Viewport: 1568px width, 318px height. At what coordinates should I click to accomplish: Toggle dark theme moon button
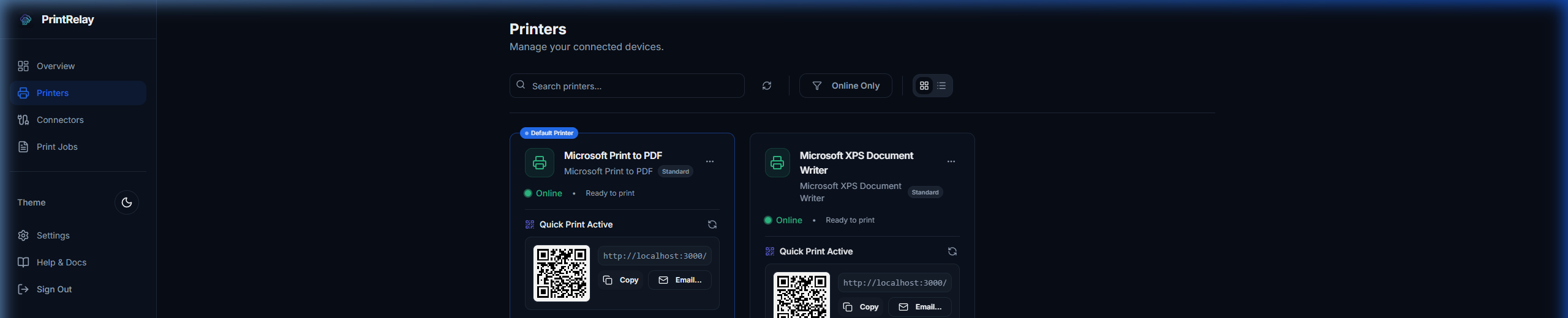(127, 202)
